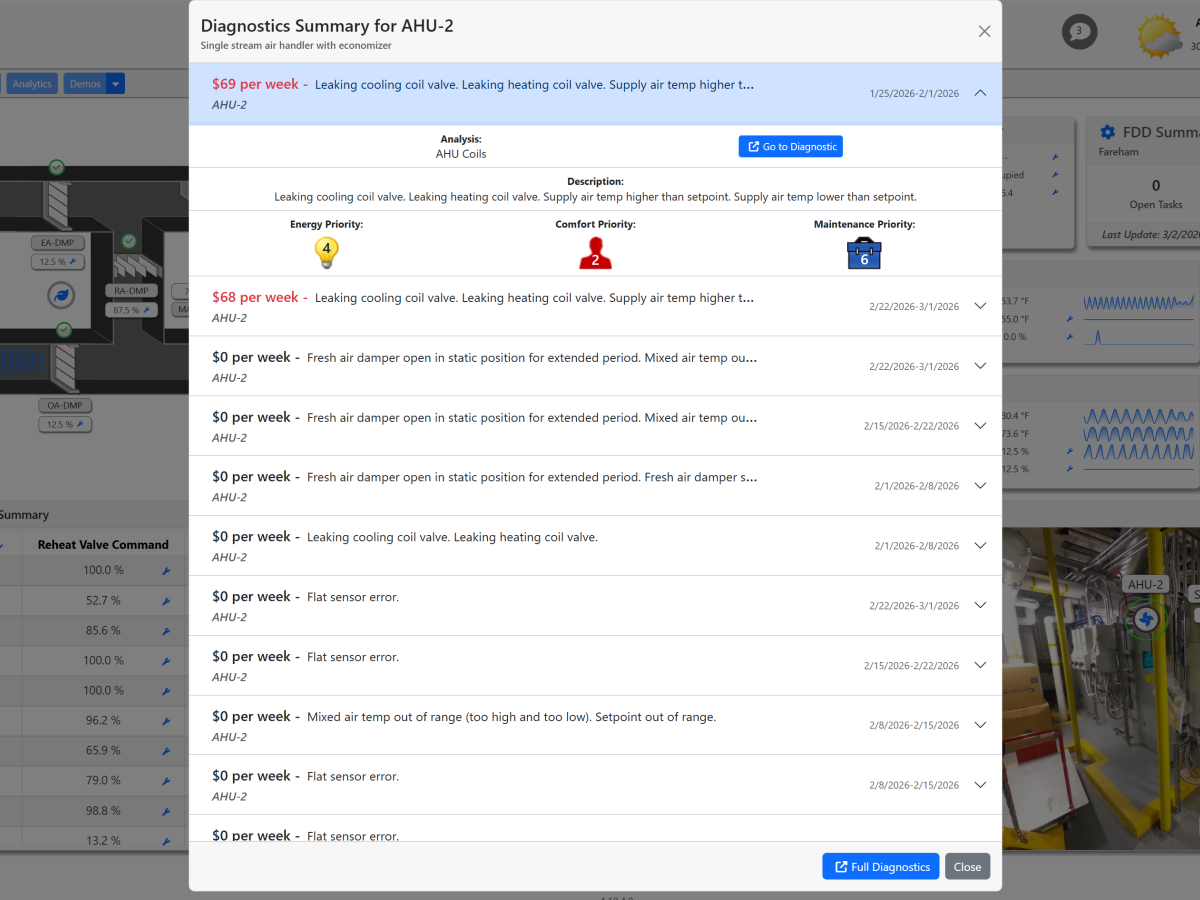
Task: Collapse the $69 per week diagnostic row
Action: (x=980, y=93)
